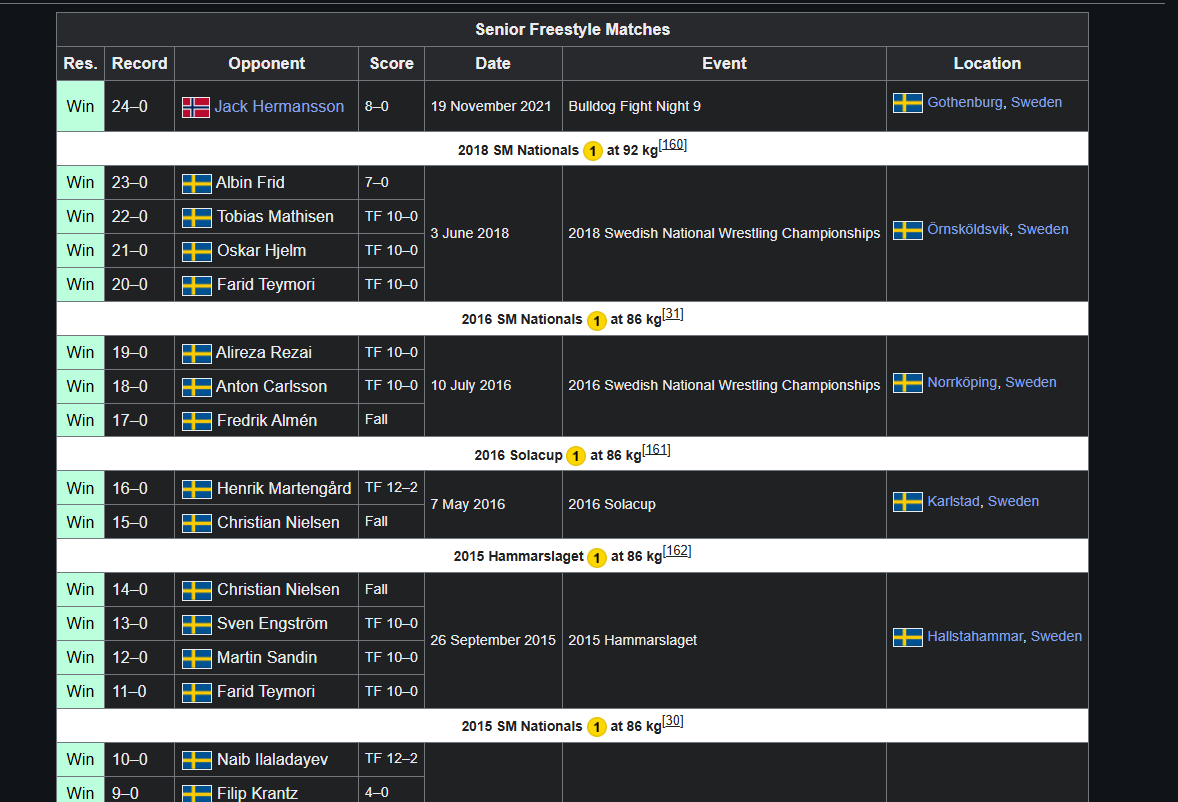Click the Win result cell for record 23–0

click(x=80, y=182)
